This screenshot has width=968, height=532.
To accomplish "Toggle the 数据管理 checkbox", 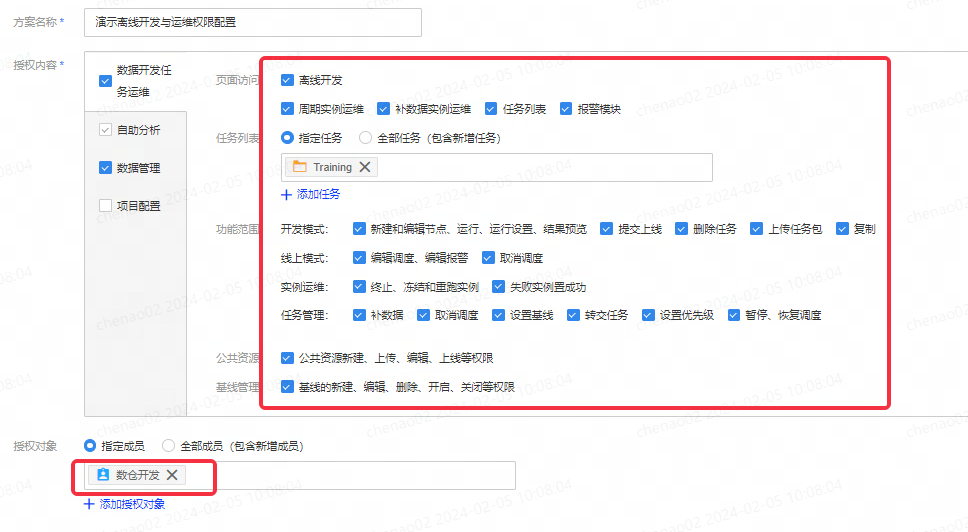I will pos(106,168).
